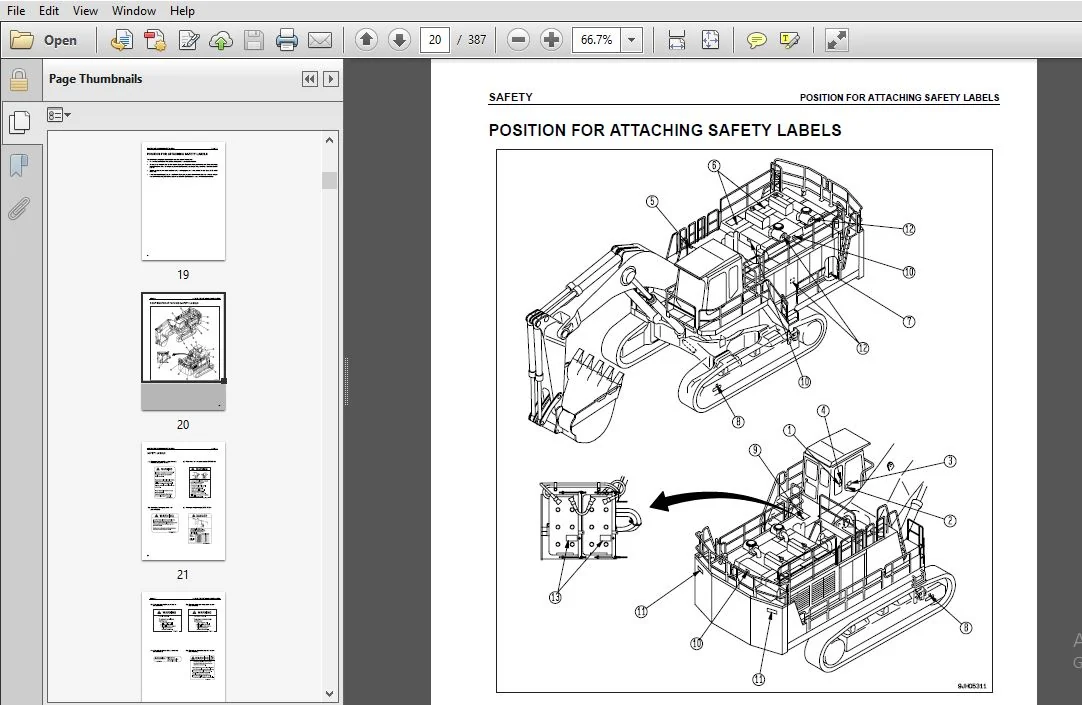This screenshot has height=705, width=1082.
Task: Select page 21 thumbnail
Action: tap(183, 501)
